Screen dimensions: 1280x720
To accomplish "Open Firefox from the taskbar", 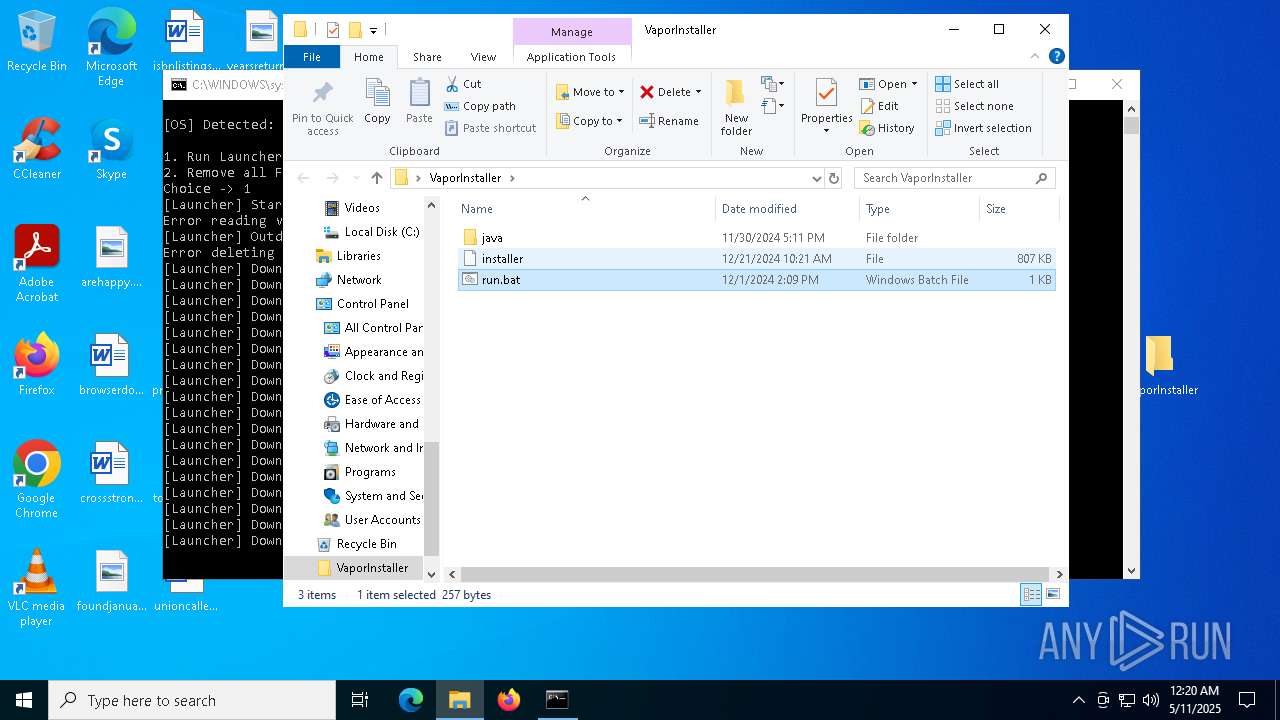I will pyautogui.click(x=508, y=700).
